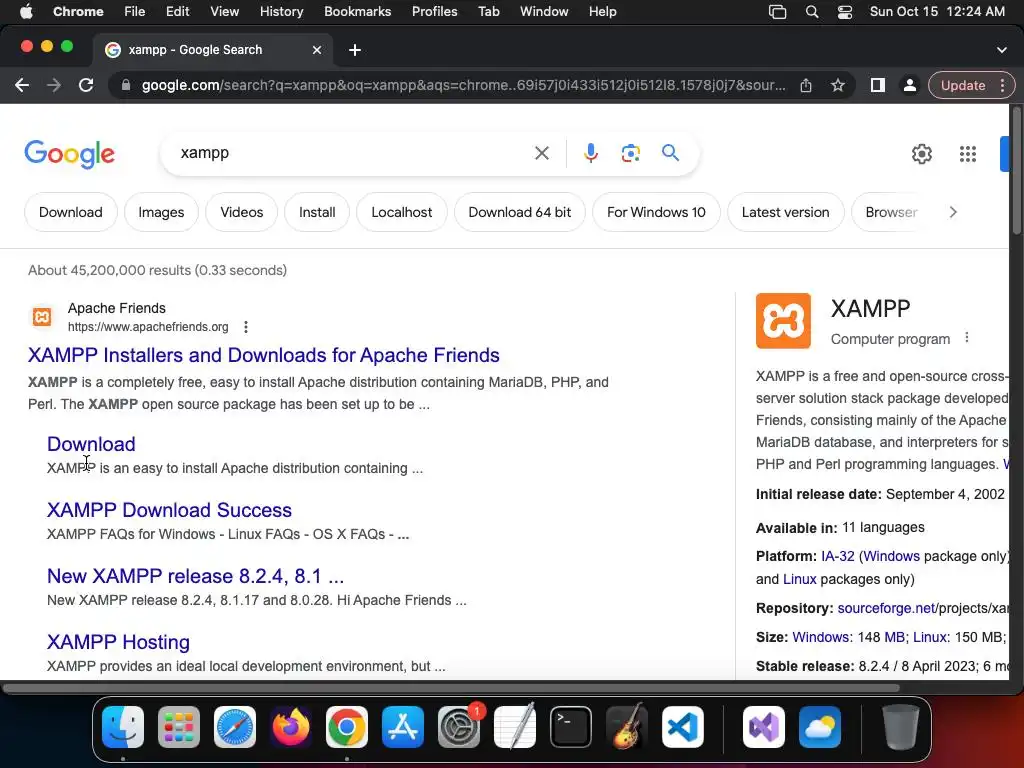Viewport: 1024px width, 768px height.
Task: Click the browser forward arrow
Action: (54, 85)
